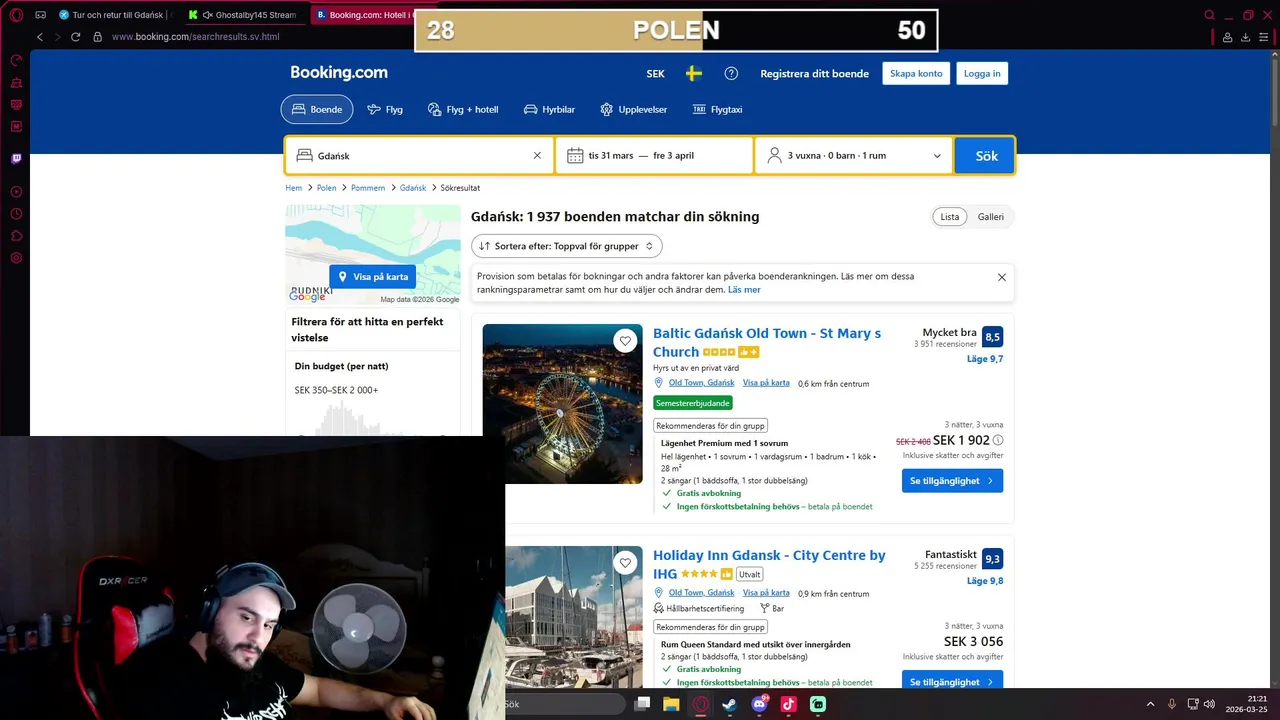The width and height of the screenshot is (1280, 720).
Task: Change currency SEK selector
Action: [656, 74]
